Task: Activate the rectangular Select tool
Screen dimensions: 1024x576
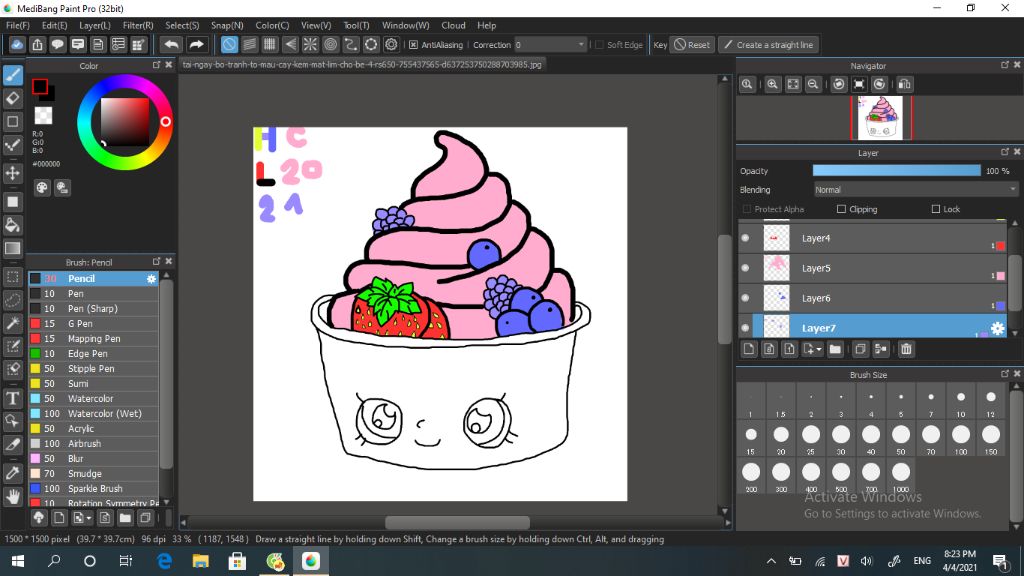Action: point(13,277)
